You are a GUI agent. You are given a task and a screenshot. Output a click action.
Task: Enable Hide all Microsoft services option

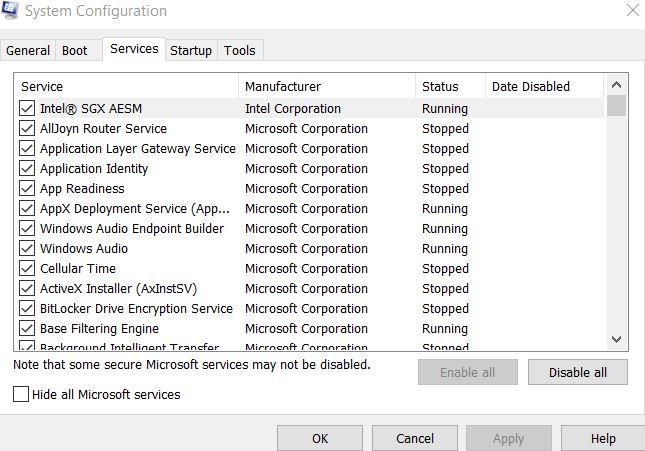click(22, 395)
